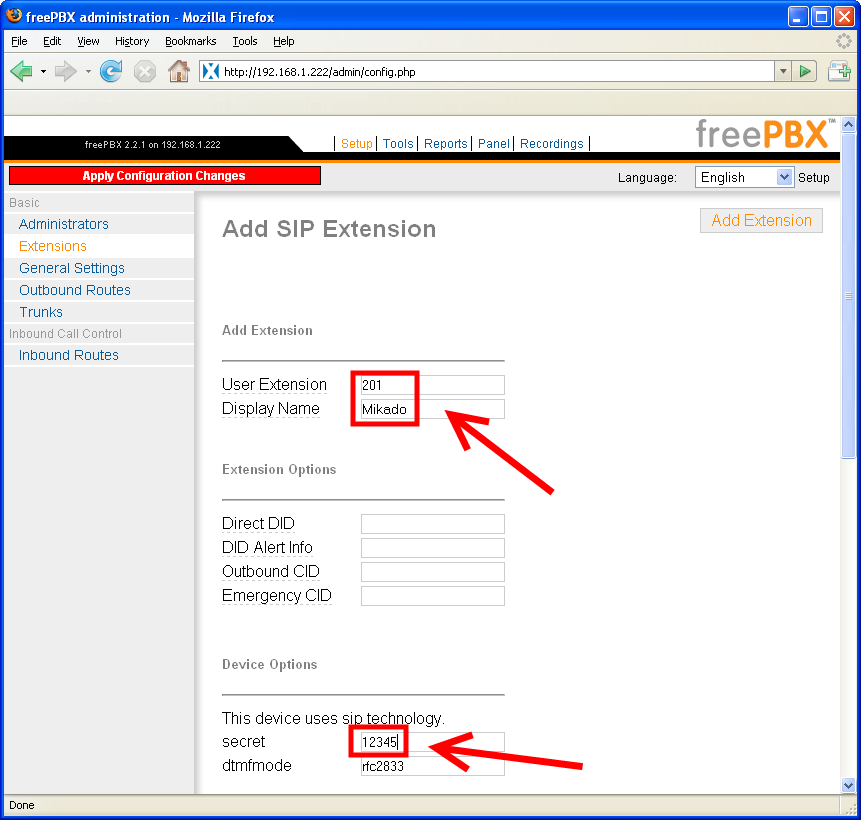Open General Settings in the sidebar

tap(72, 268)
